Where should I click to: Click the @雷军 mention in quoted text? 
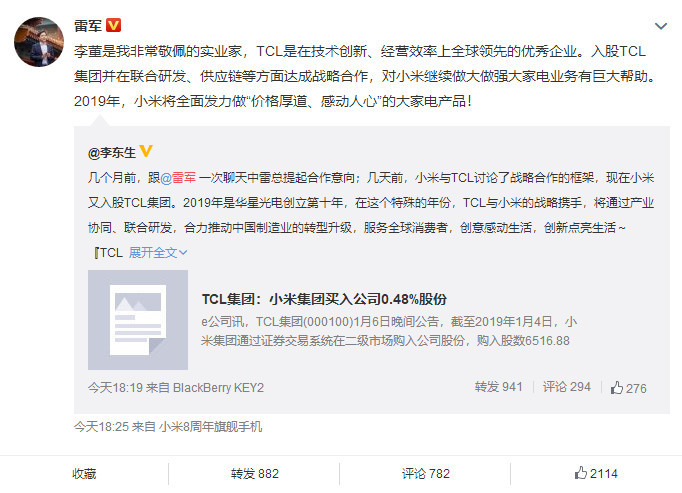[178, 178]
